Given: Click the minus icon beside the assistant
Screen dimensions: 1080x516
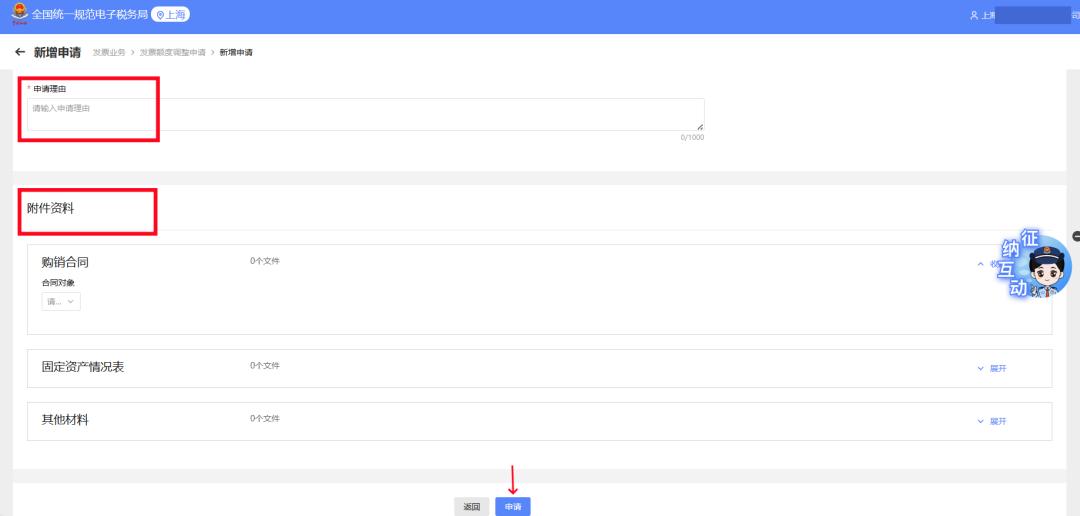Looking at the screenshot, I should click(x=1076, y=236).
